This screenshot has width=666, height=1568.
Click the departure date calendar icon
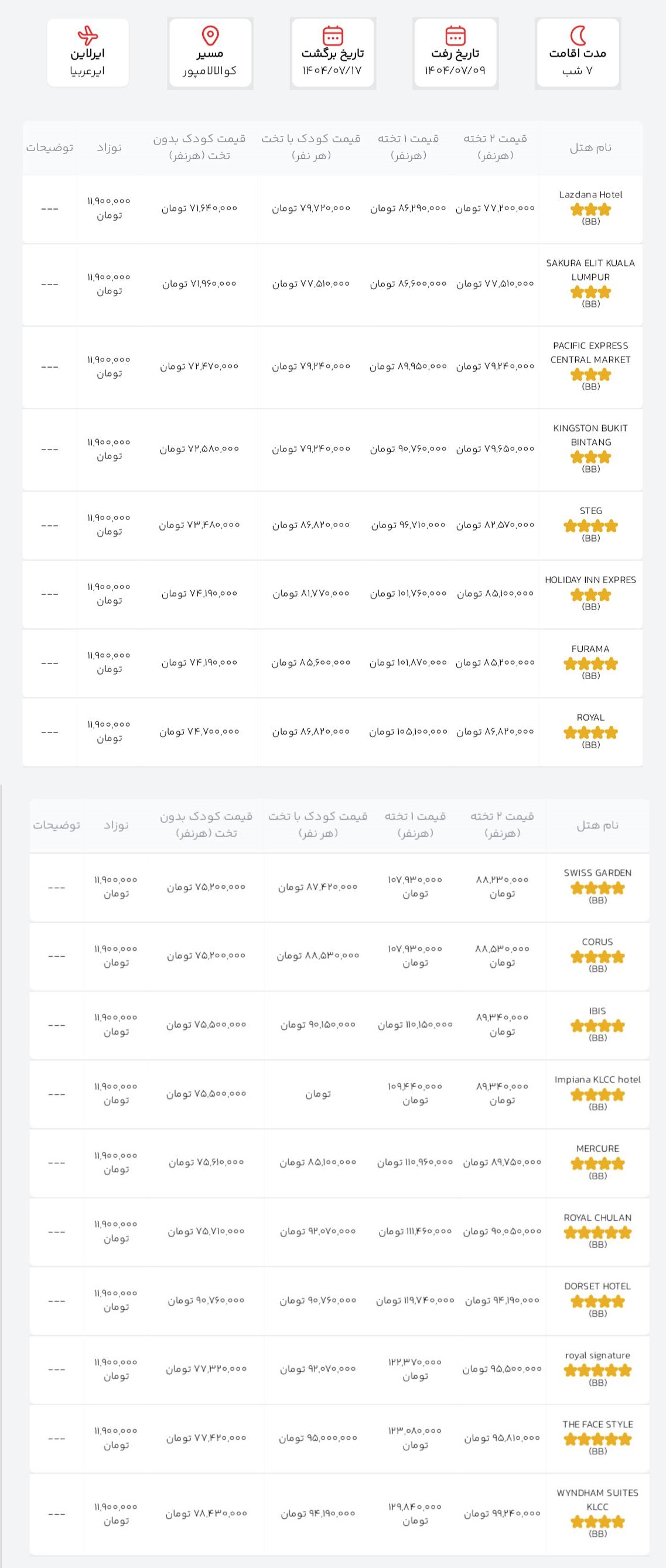click(455, 35)
